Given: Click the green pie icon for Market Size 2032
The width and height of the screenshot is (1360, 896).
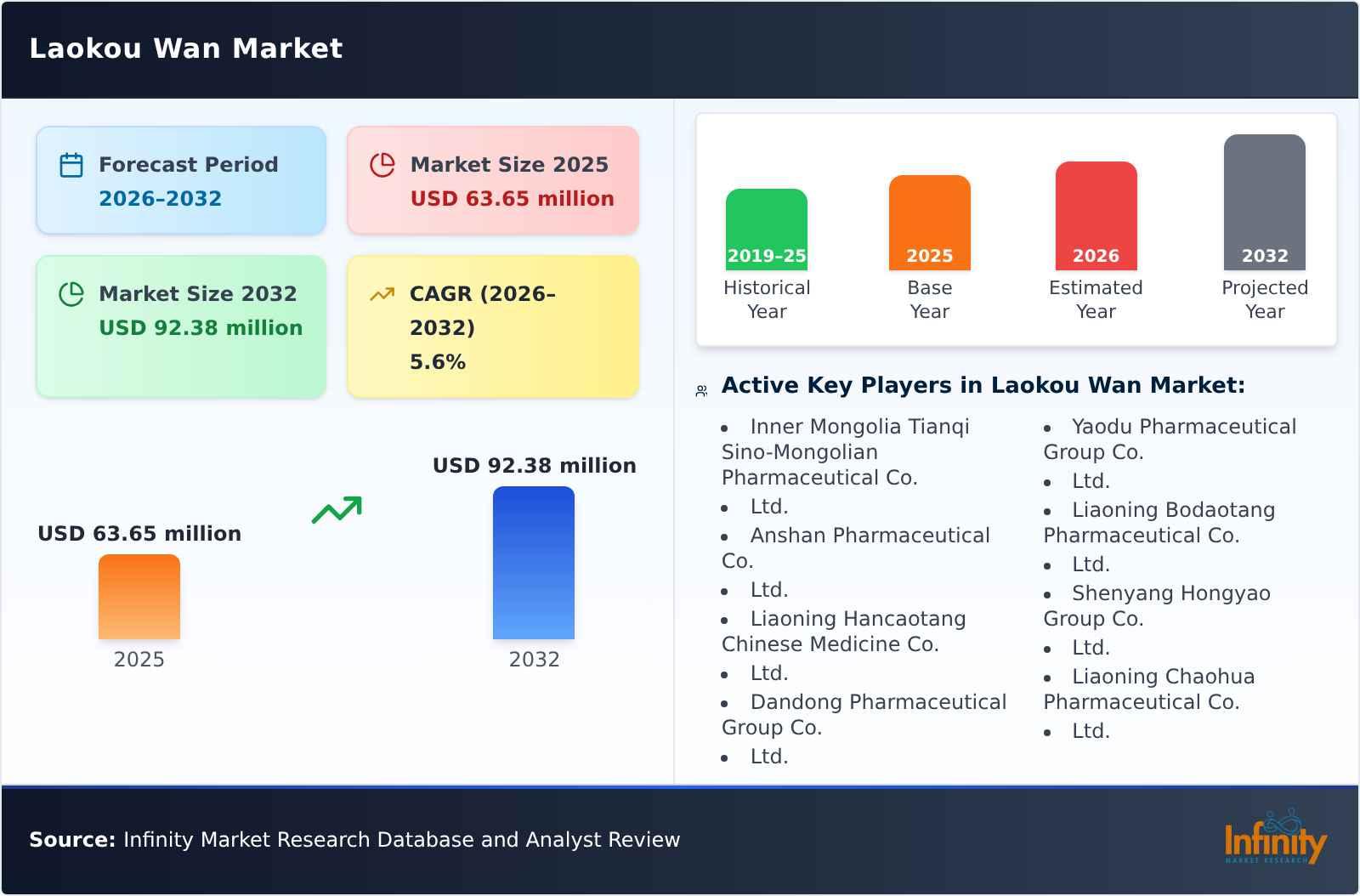Looking at the screenshot, I should [x=71, y=294].
